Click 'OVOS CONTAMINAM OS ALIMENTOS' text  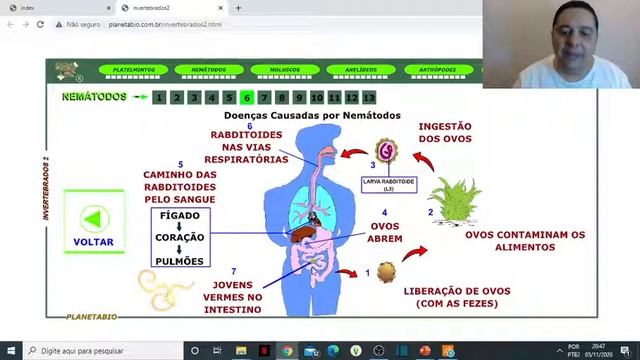tap(525, 241)
